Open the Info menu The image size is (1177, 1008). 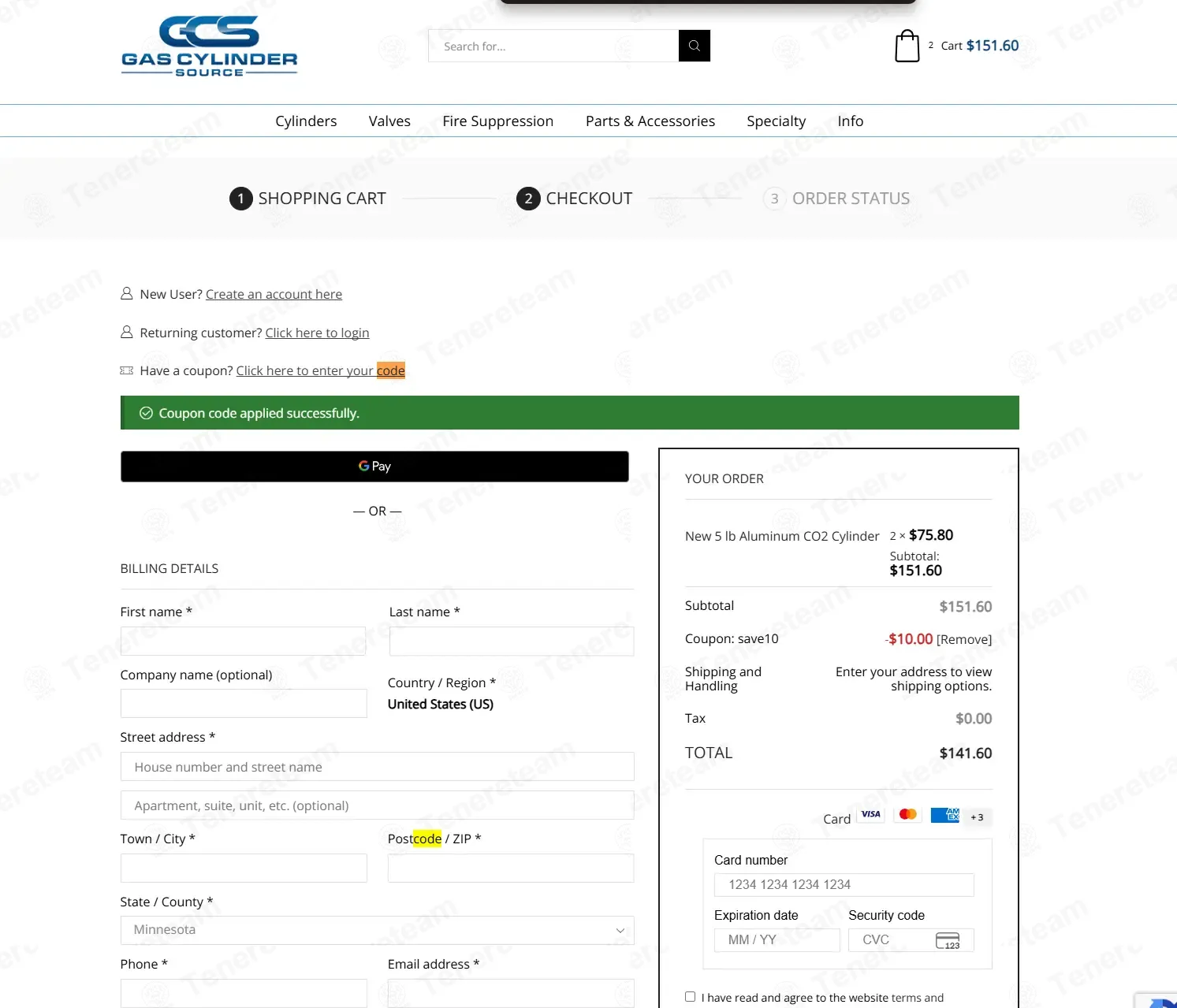click(851, 121)
